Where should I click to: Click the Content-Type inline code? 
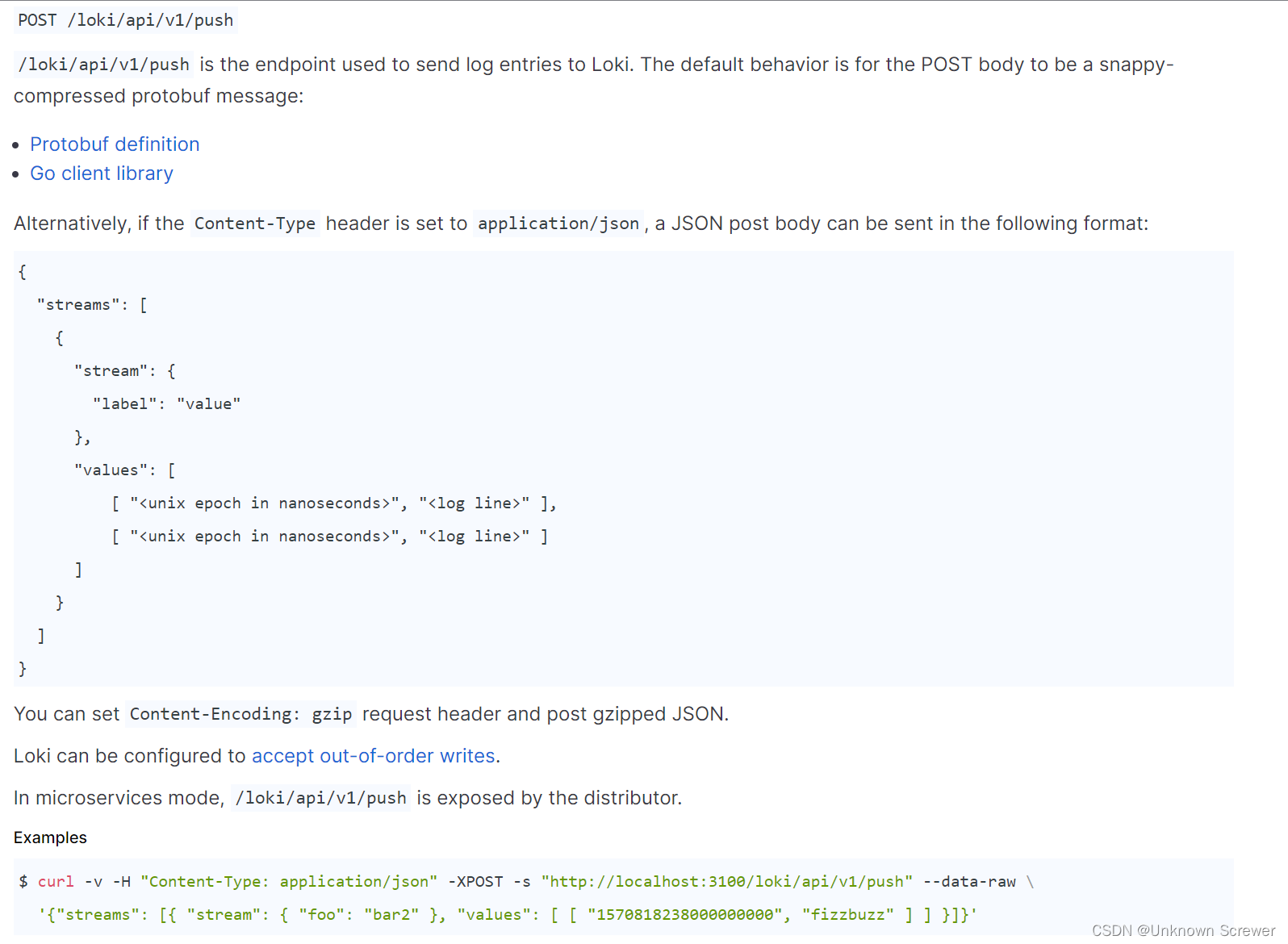(255, 223)
